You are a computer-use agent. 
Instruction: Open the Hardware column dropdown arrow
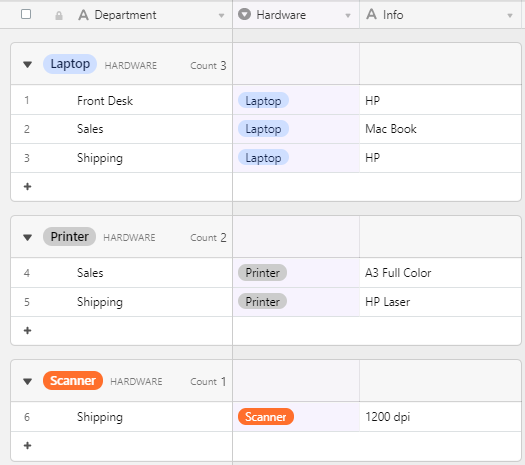[348, 15]
